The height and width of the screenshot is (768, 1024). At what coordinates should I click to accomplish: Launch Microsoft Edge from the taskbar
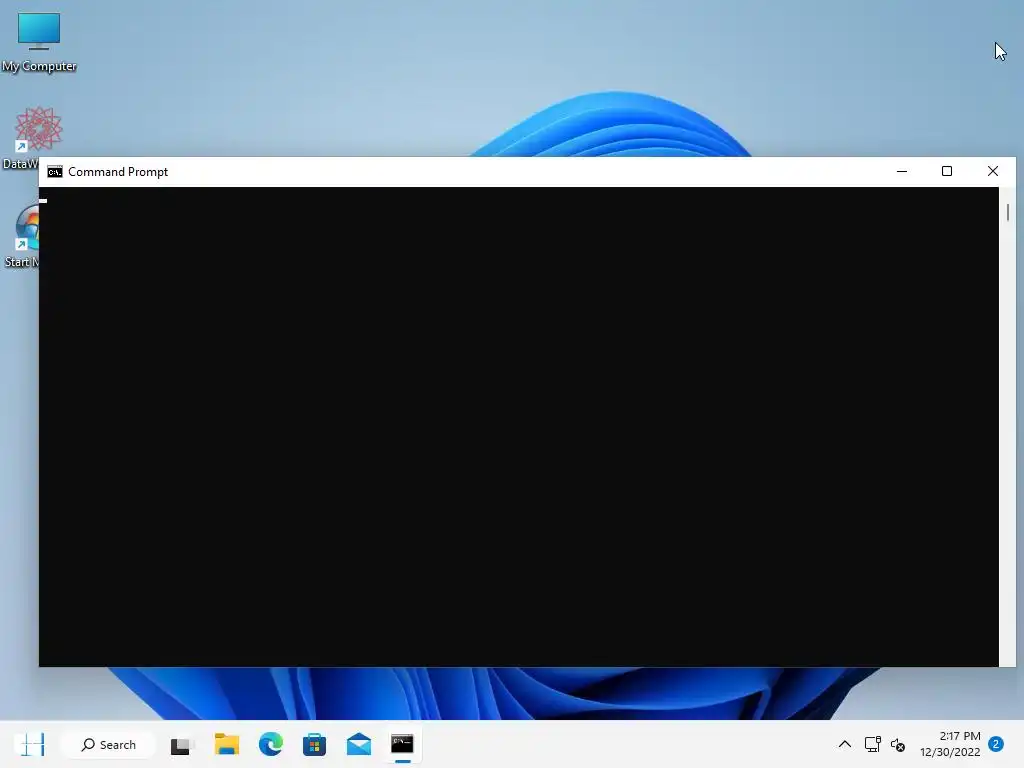tap(270, 744)
